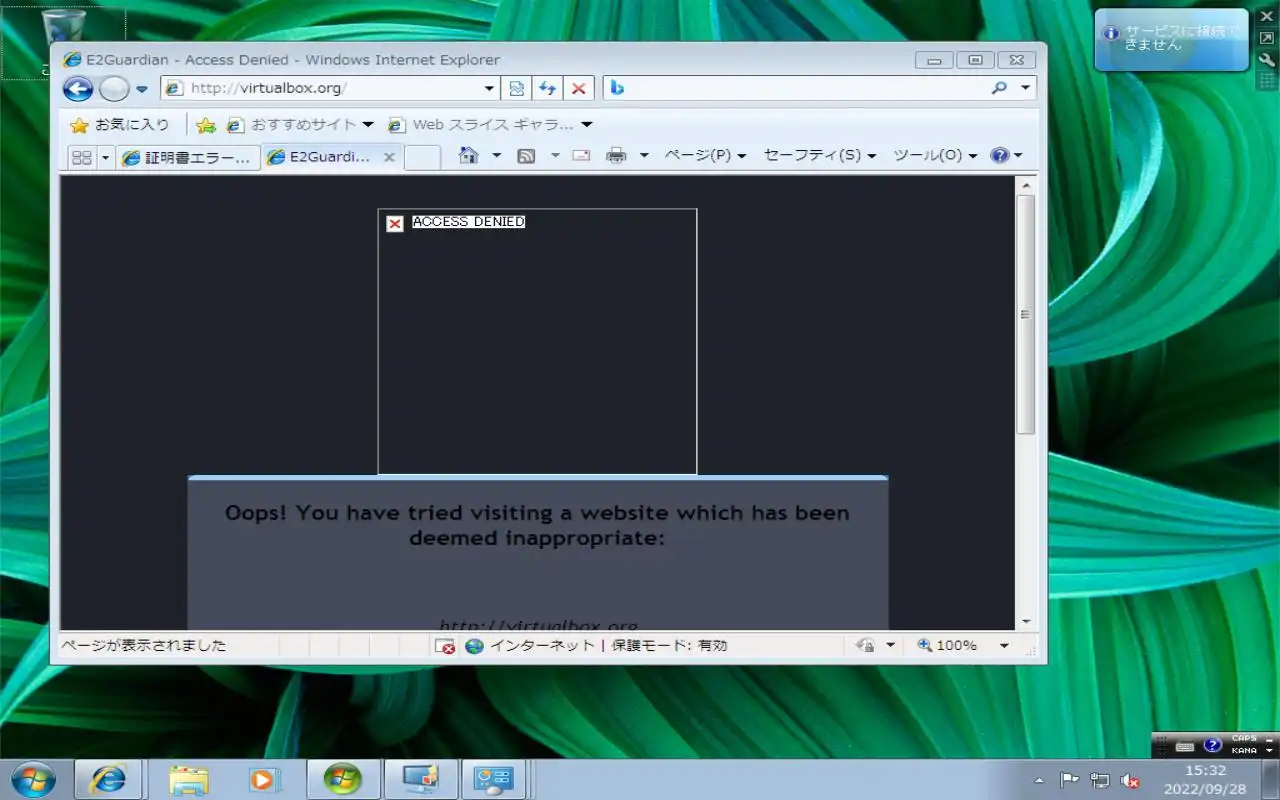
Task: Click the Internet Explorer taskbar icon
Action: [109, 779]
